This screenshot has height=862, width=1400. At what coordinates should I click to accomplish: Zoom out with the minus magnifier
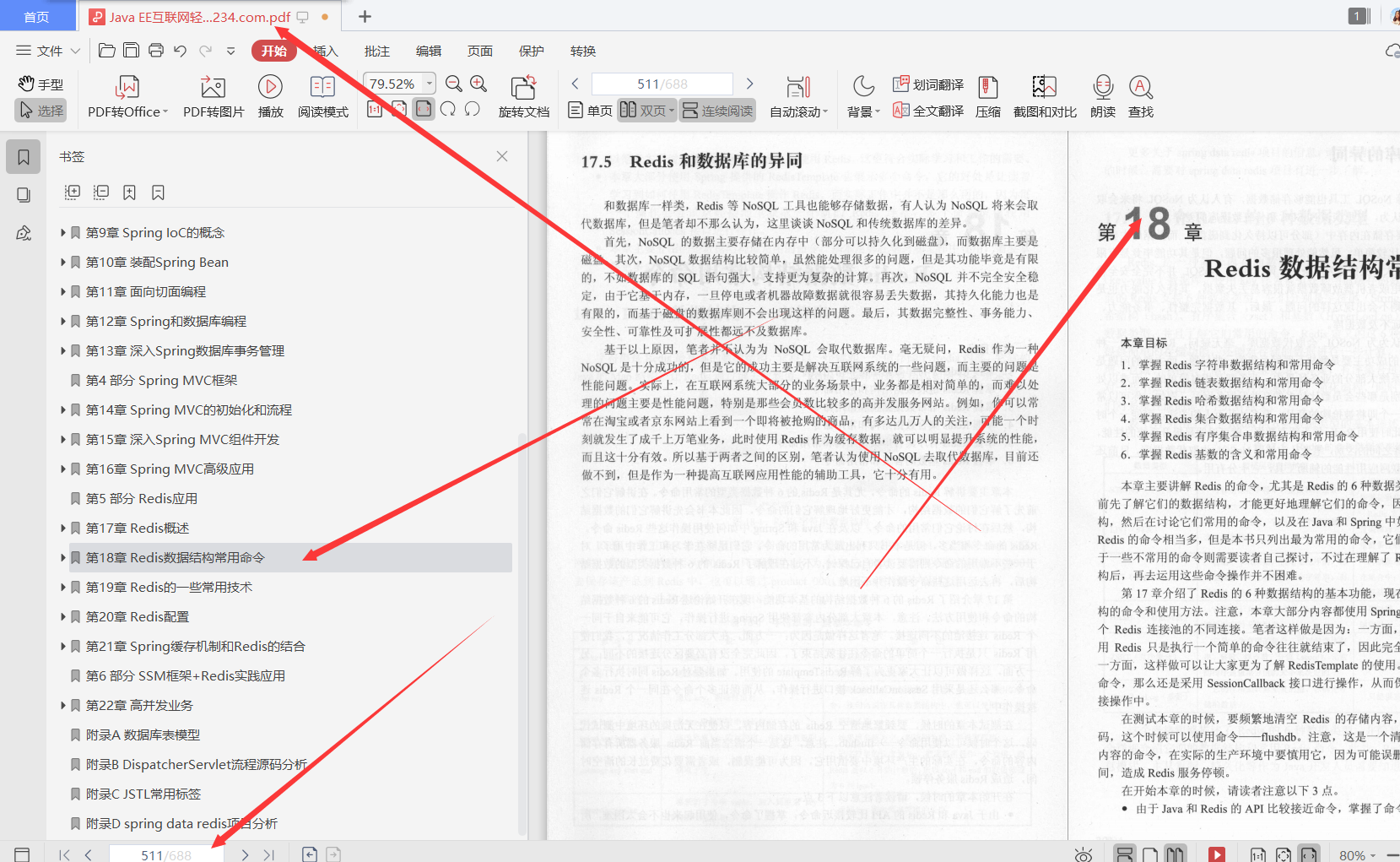[454, 84]
